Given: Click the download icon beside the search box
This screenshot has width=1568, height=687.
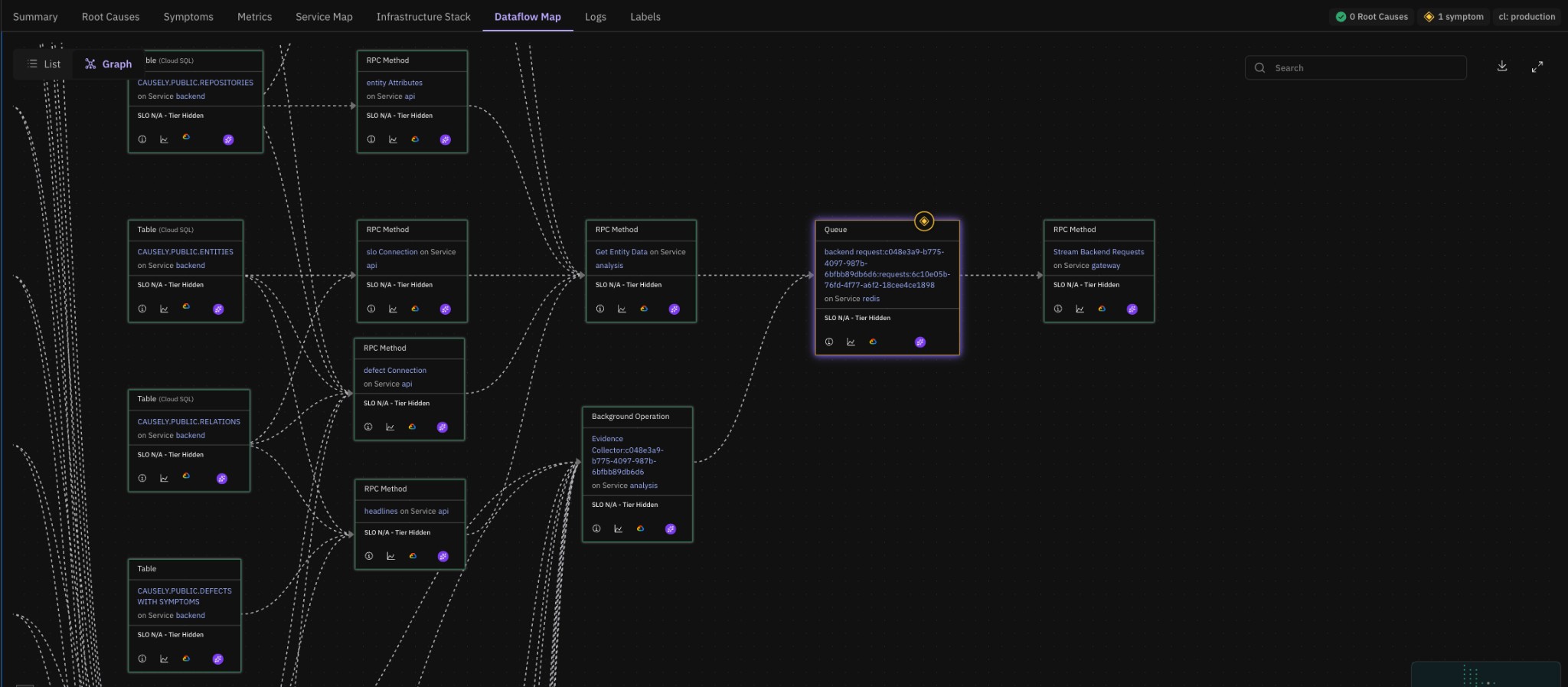Looking at the screenshot, I should (x=1502, y=67).
